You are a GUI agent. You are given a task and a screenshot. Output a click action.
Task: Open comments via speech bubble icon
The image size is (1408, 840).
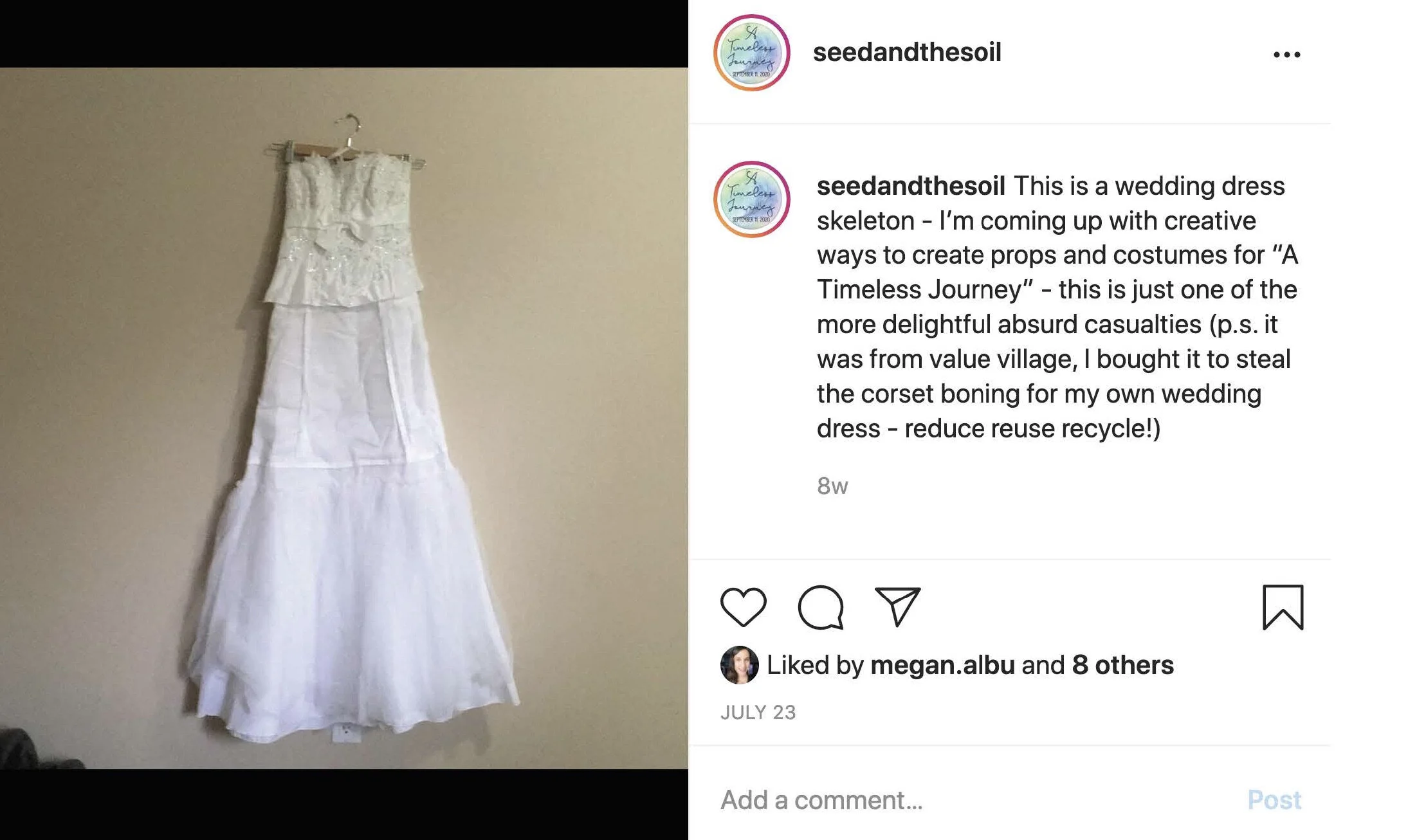[821, 607]
